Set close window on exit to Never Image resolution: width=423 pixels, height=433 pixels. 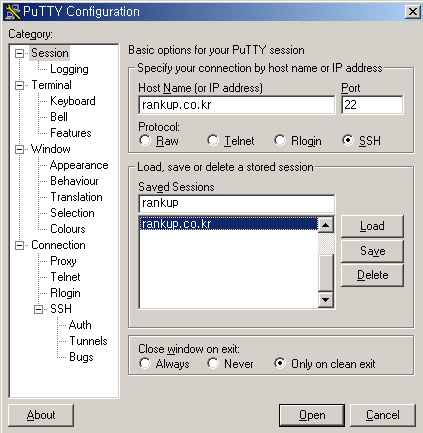[213, 363]
